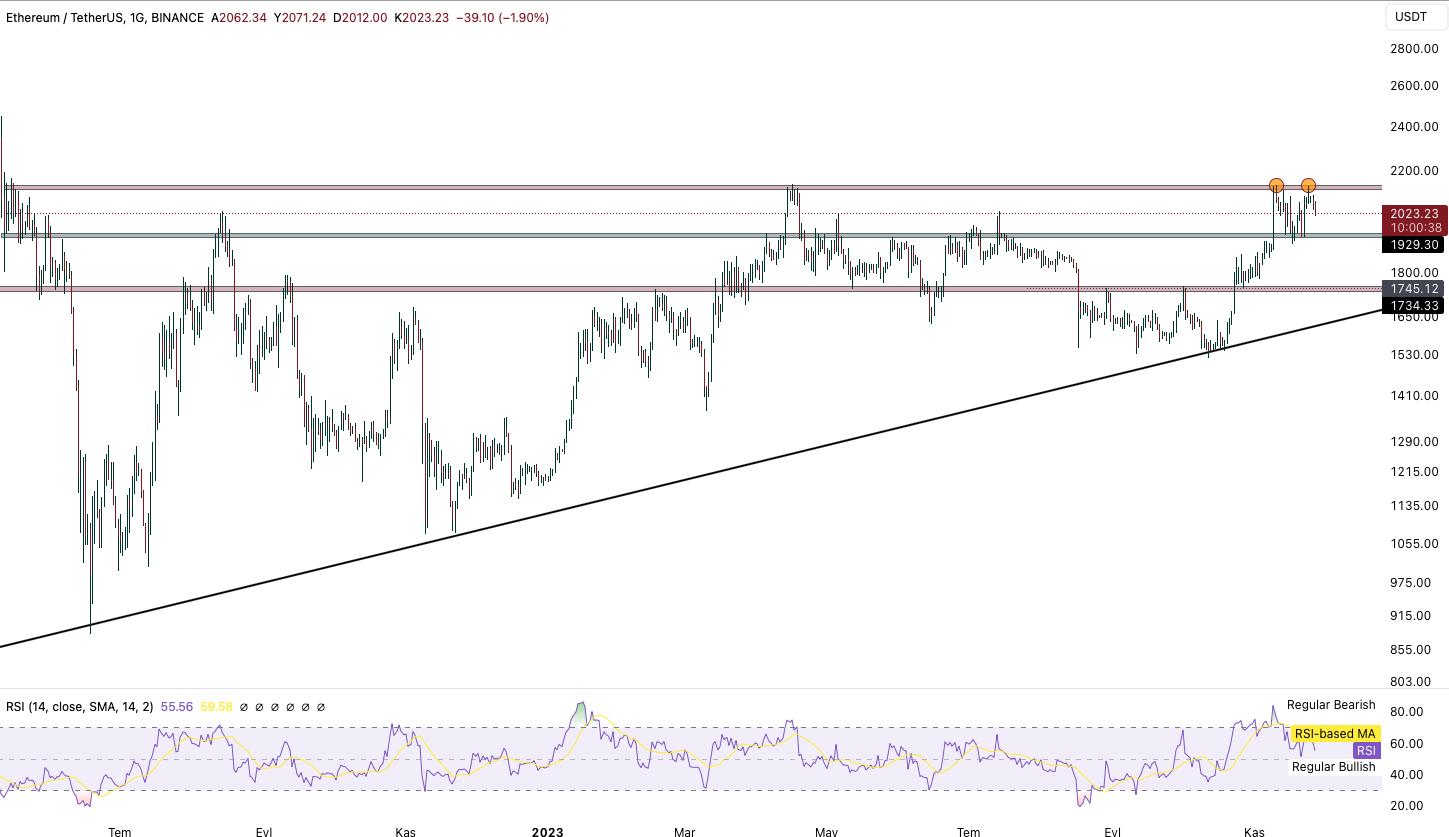Select the right orange circle marker at the double top
This screenshot has width=1449, height=837.
point(1308,185)
